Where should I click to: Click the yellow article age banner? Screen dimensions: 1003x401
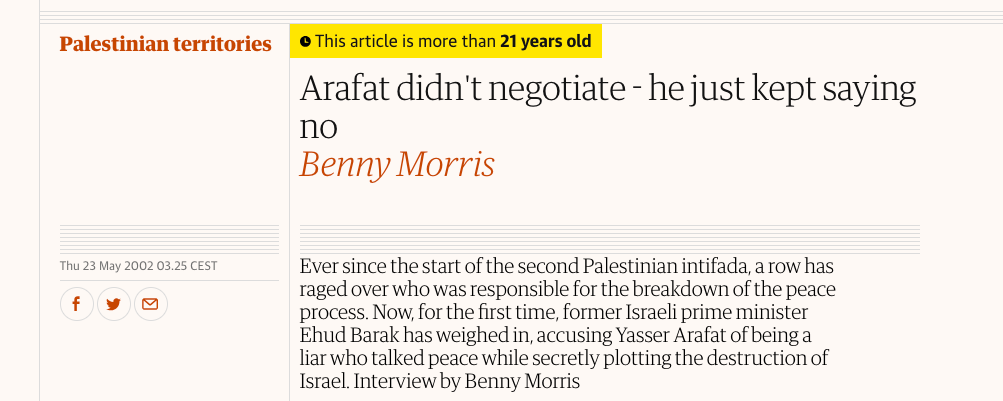(445, 41)
